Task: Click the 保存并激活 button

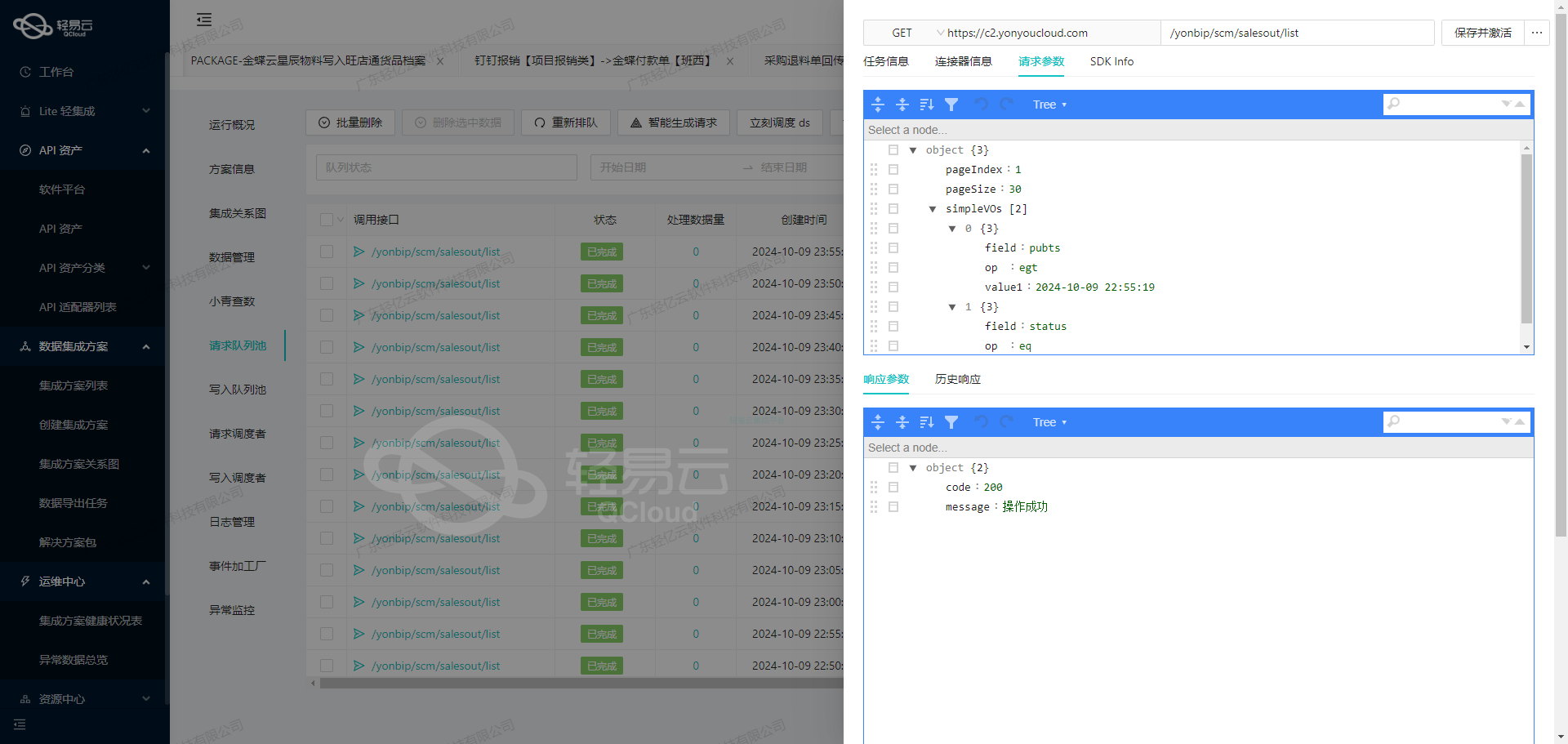Action: 1483,33
